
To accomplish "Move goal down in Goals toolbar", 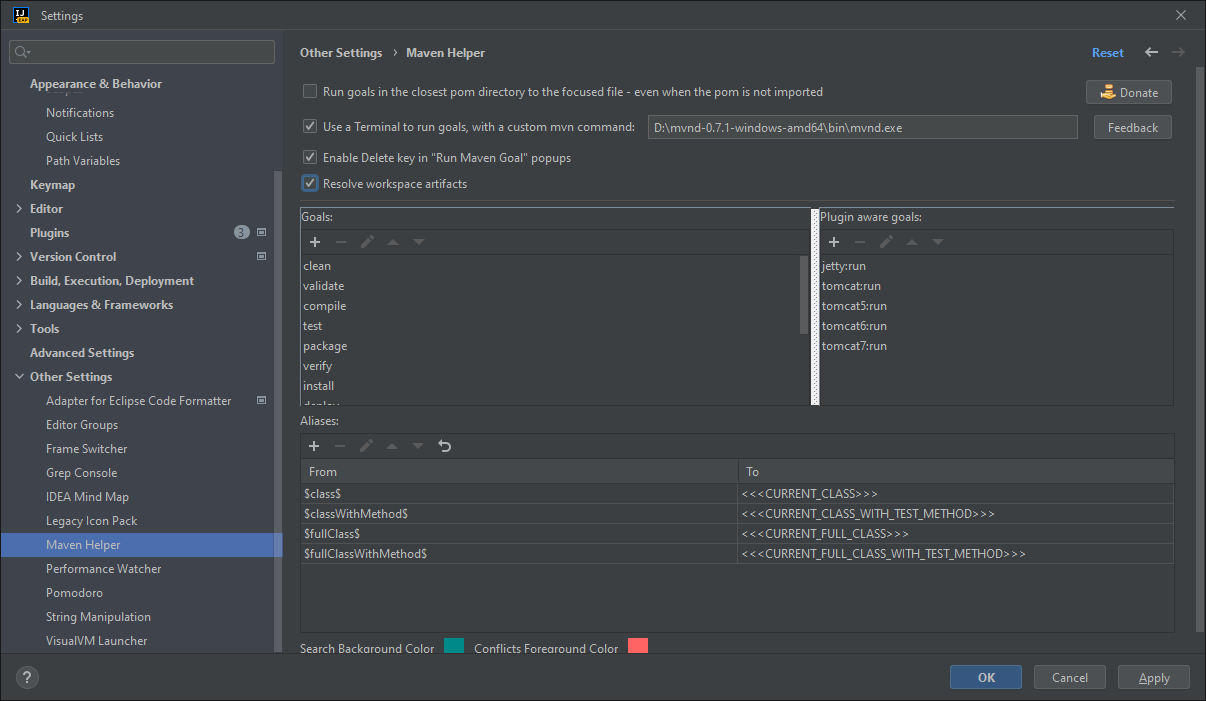I will (x=419, y=242).
